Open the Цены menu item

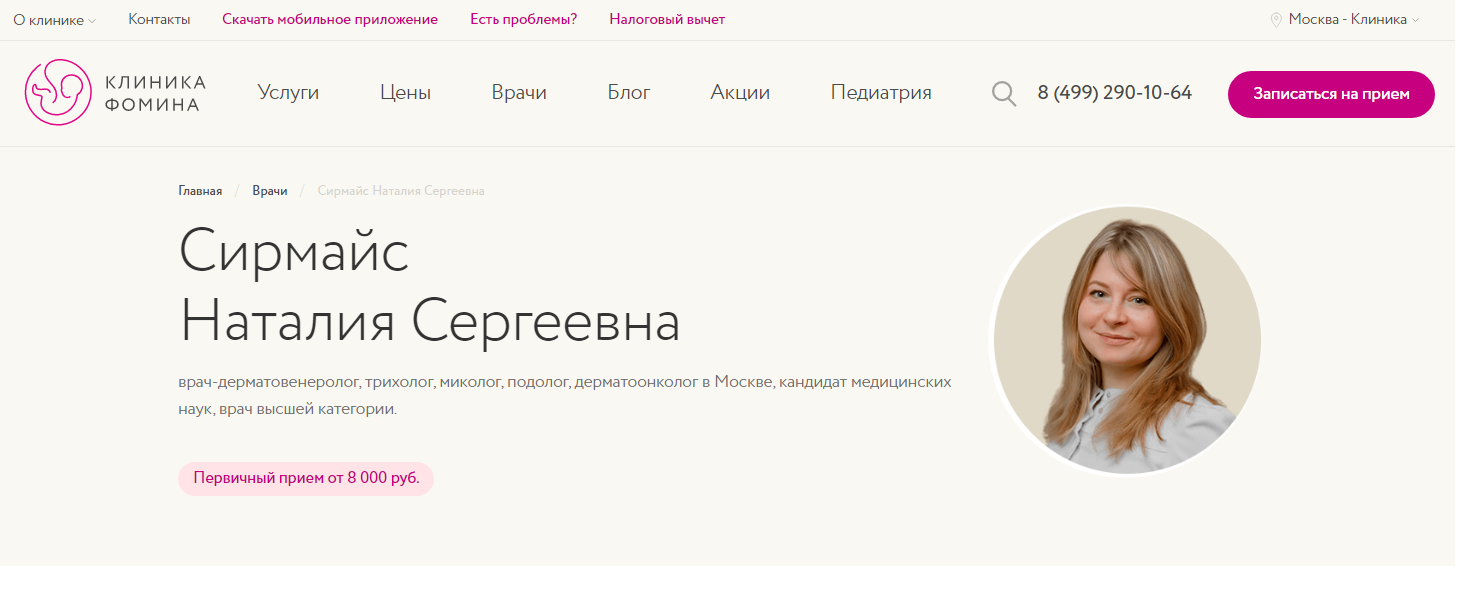click(405, 93)
